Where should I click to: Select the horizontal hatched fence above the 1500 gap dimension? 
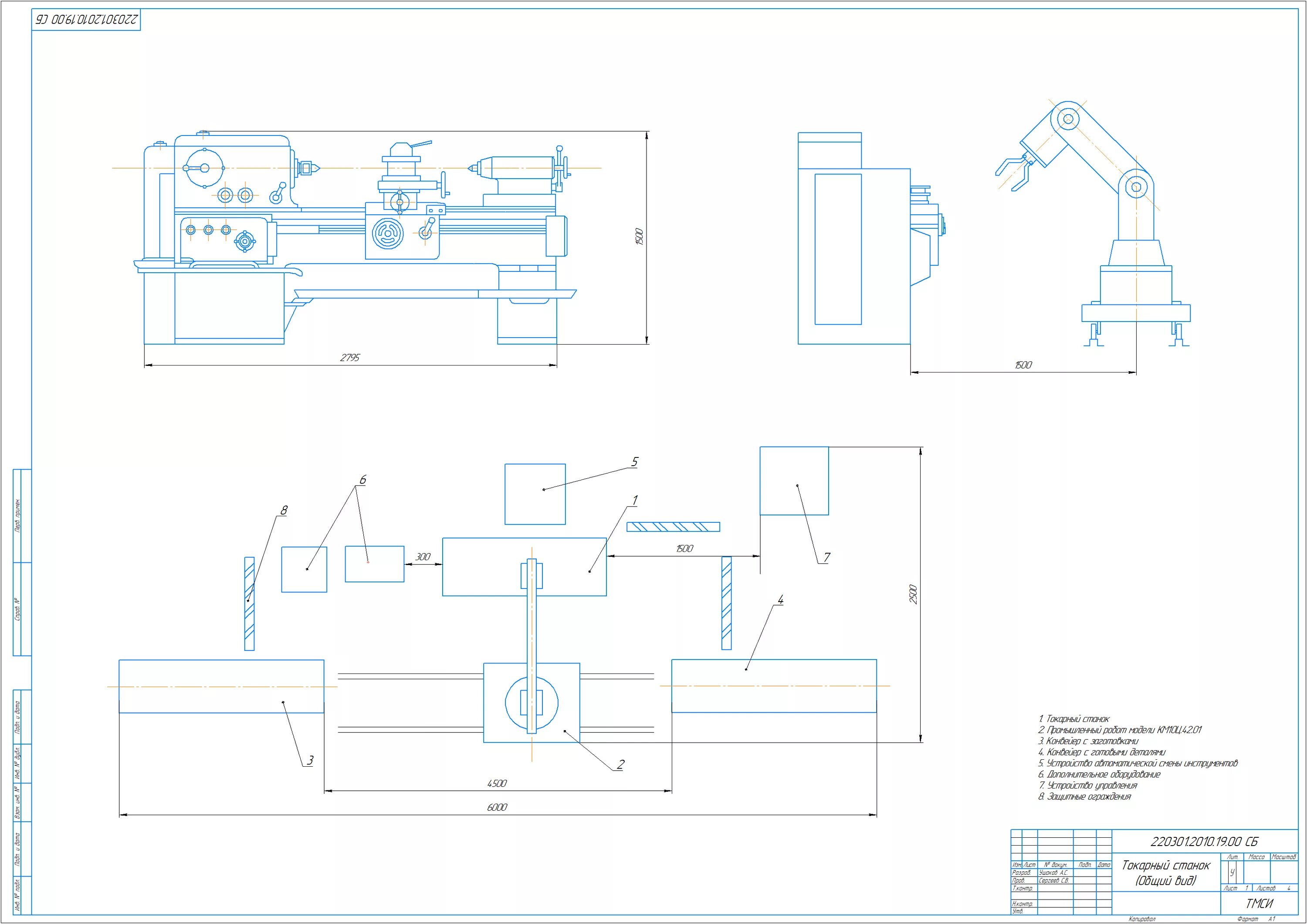pos(674,527)
